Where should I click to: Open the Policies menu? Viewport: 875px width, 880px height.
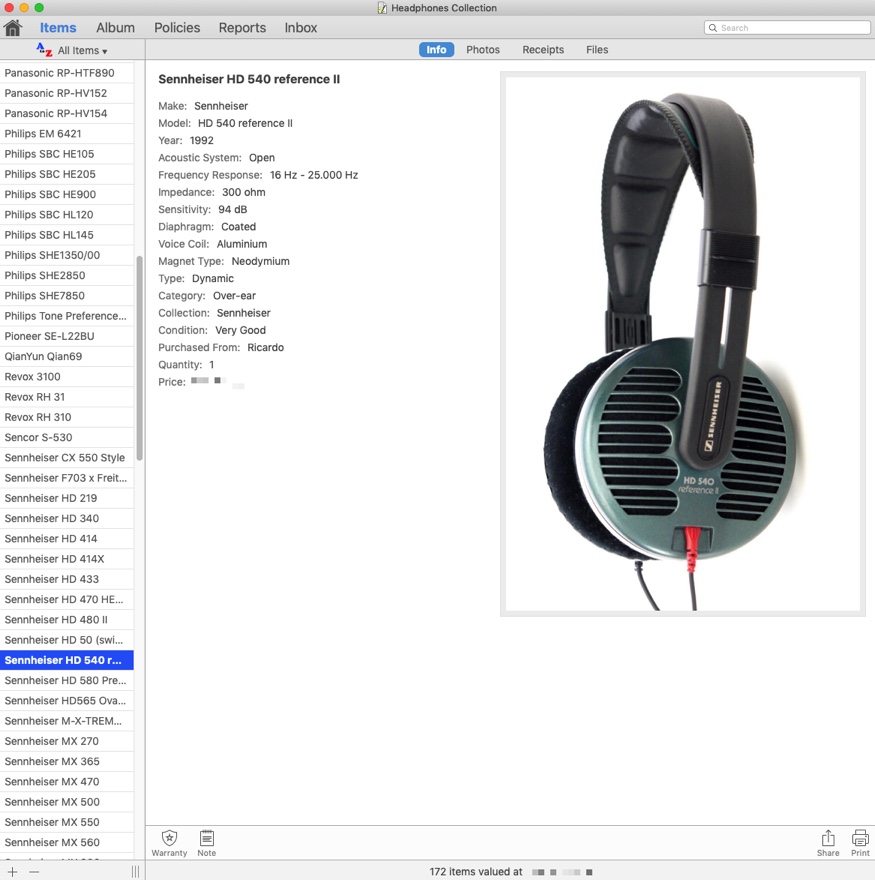tap(177, 28)
